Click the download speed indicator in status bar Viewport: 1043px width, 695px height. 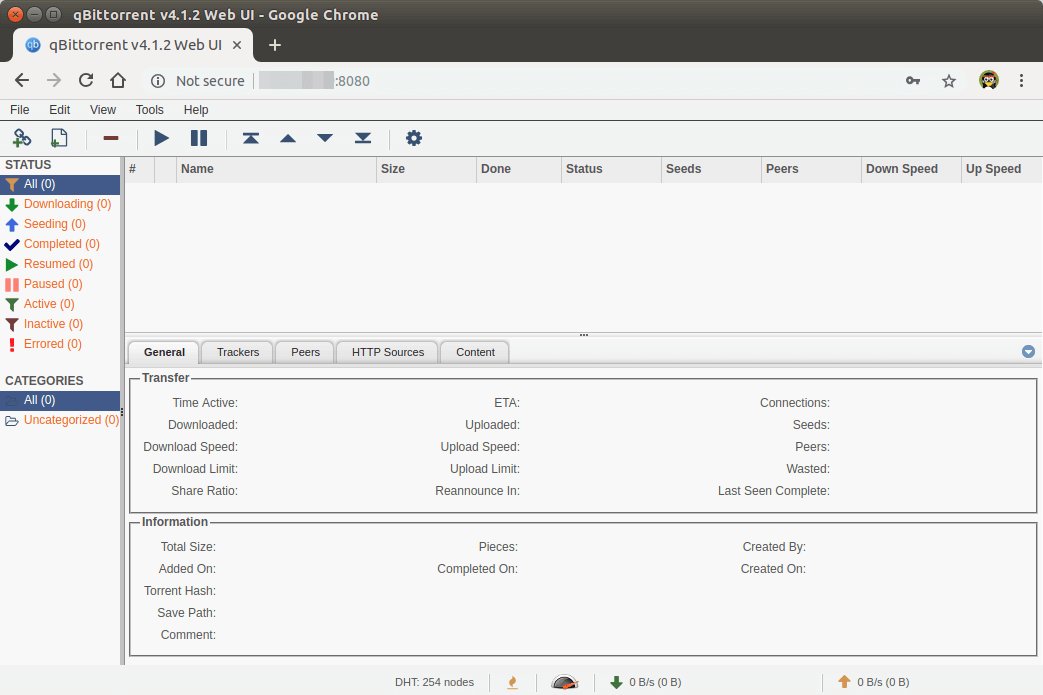pyautogui.click(x=646, y=682)
